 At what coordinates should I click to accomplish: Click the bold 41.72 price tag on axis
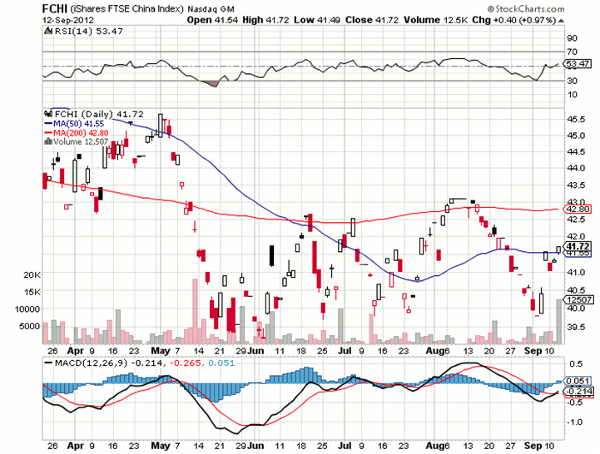coord(579,246)
